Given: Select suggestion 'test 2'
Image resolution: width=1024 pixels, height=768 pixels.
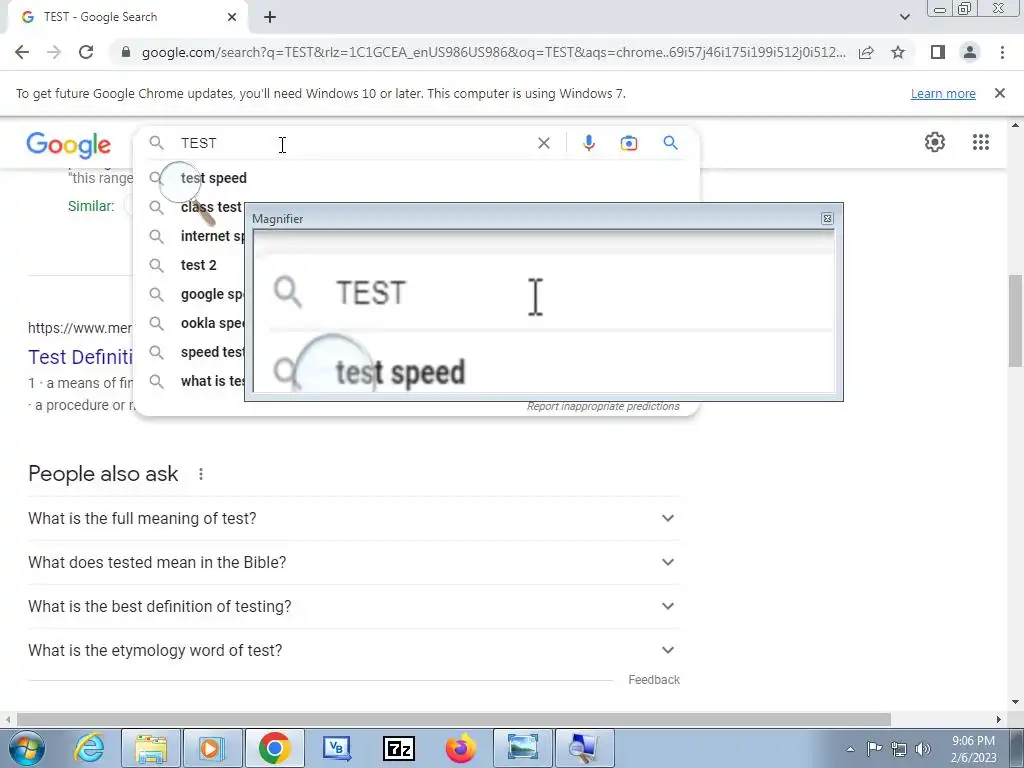Looking at the screenshot, I should 199,265.
